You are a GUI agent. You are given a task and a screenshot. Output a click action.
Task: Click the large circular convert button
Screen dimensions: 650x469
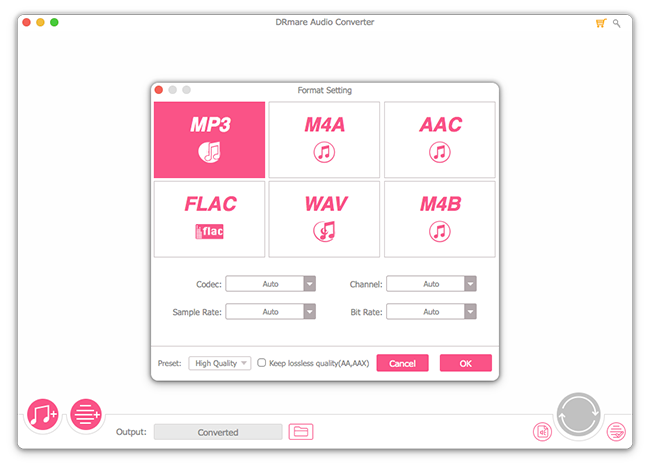(578, 414)
